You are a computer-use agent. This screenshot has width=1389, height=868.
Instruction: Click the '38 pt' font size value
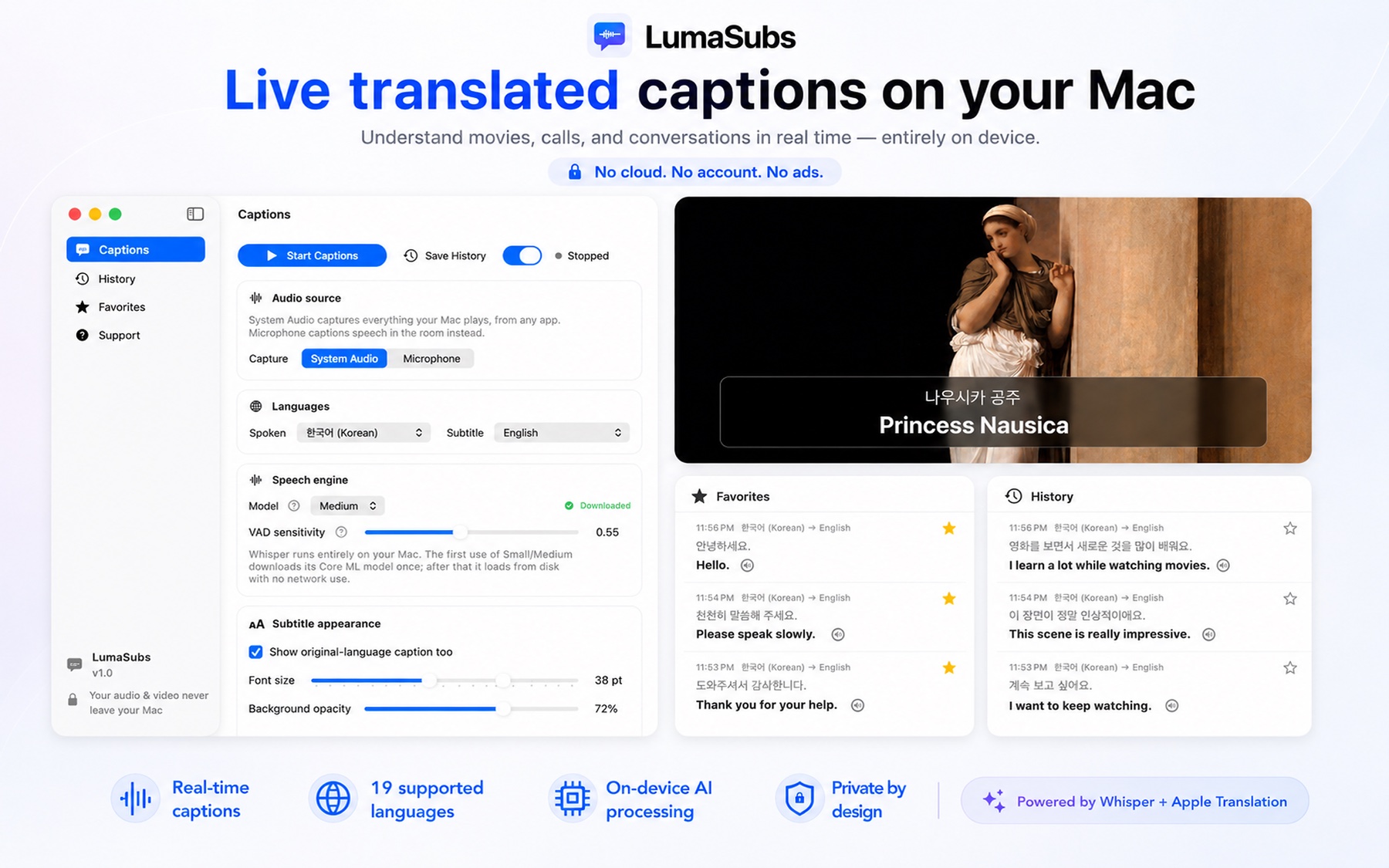(608, 681)
